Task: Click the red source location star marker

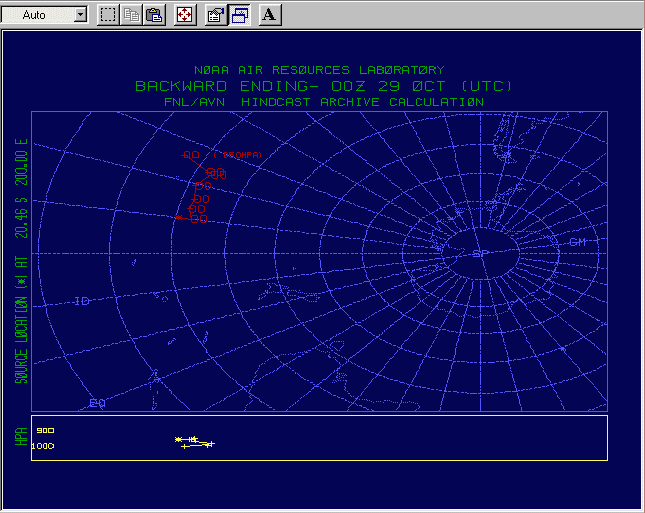Action: coord(178,217)
